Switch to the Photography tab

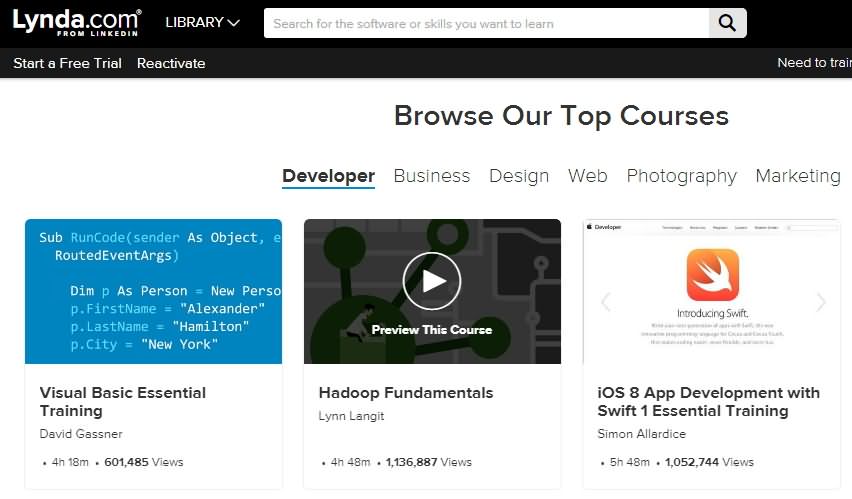(681, 176)
